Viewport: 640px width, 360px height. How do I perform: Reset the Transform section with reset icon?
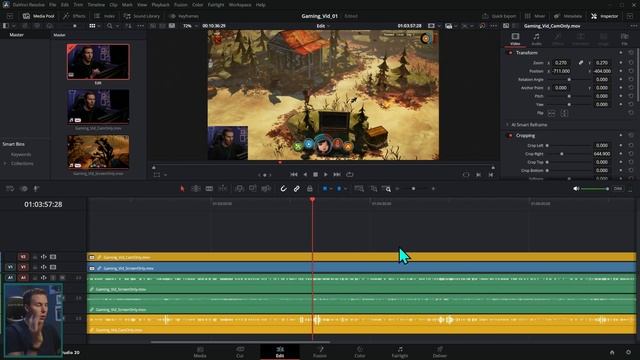(x=631, y=53)
